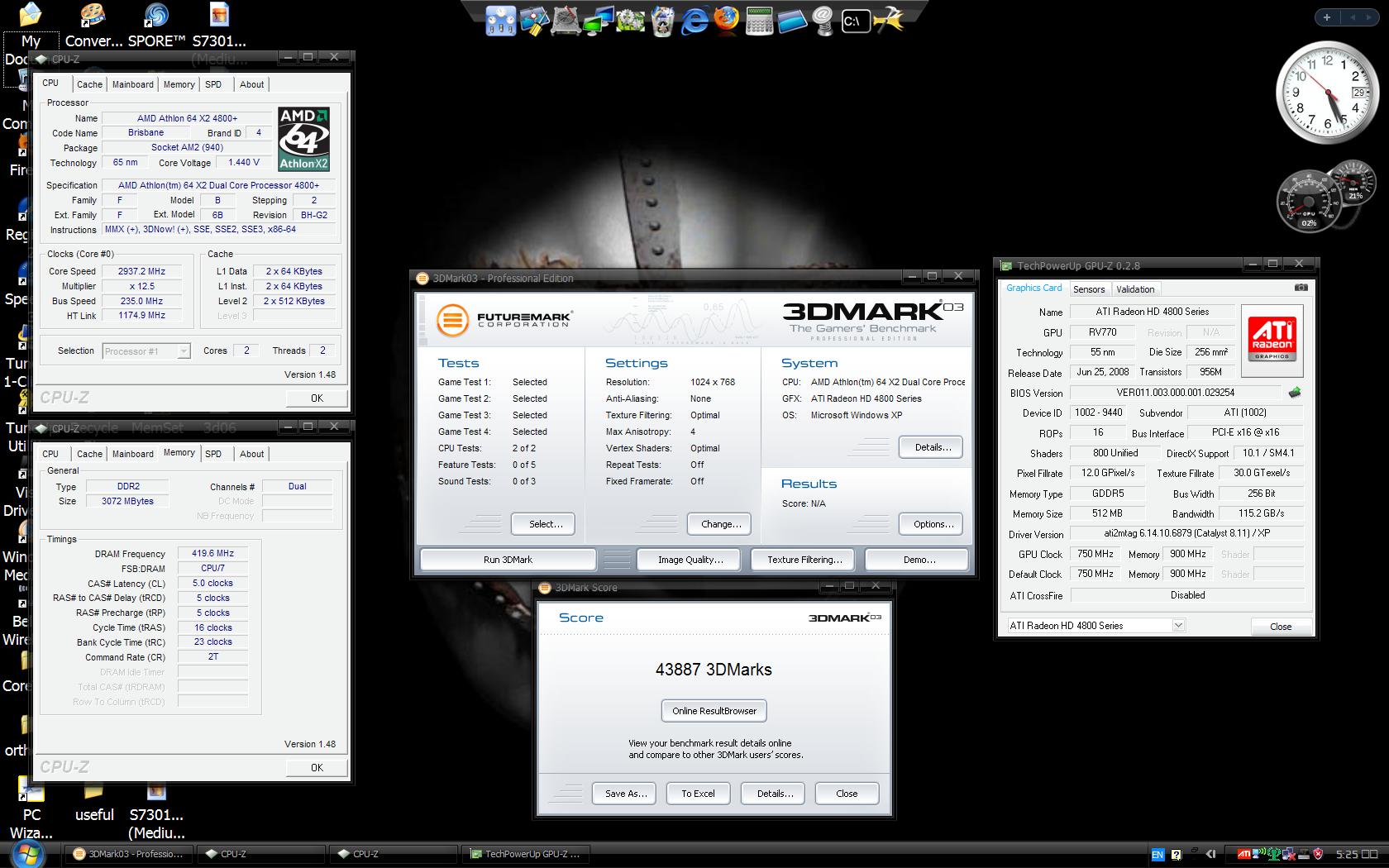Click the gears picture dock icon
The width and height of the screenshot is (1389, 868).
point(631,21)
